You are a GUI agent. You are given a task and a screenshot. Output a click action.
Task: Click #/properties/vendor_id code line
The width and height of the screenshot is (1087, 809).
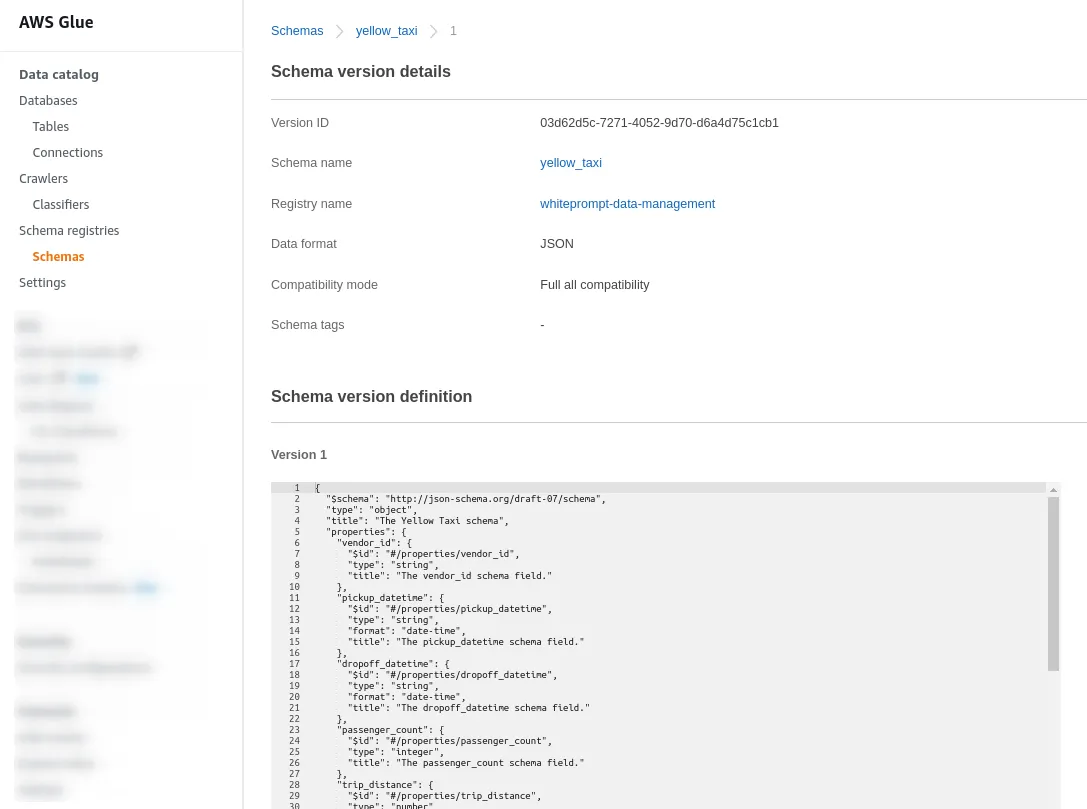pyautogui.click(x=433, y=554)
